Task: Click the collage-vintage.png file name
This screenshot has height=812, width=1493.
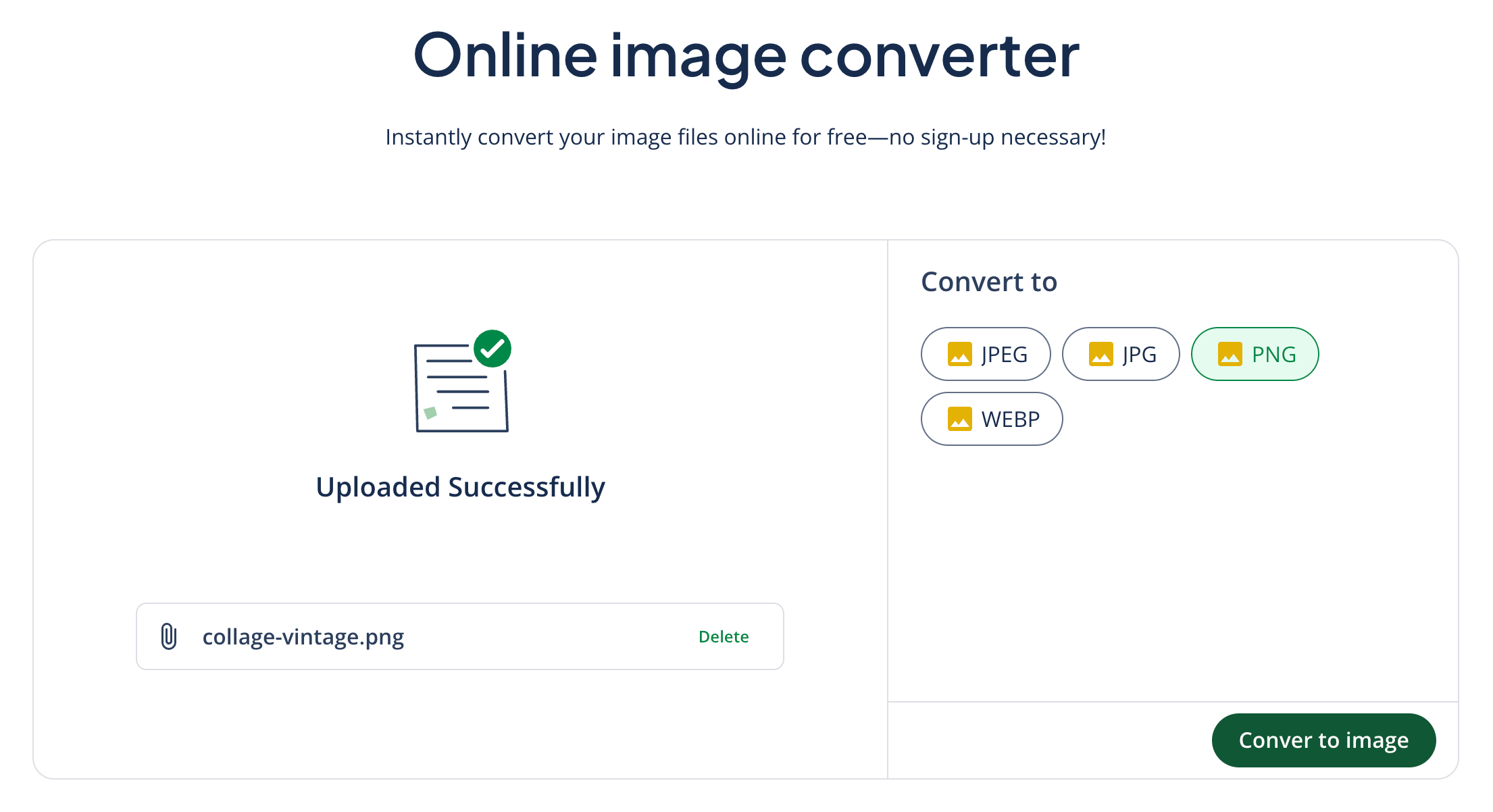Action: (x=303, y=636)
